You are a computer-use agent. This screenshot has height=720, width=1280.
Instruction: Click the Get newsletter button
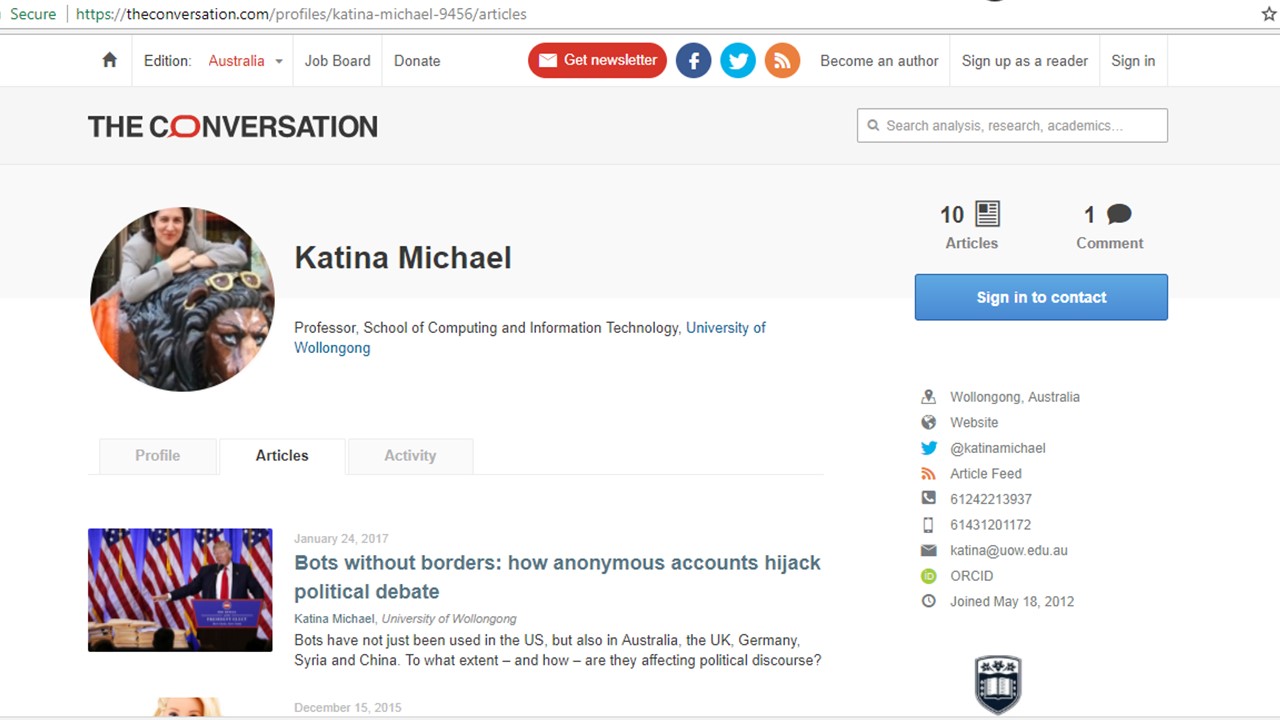pos(598,60)
